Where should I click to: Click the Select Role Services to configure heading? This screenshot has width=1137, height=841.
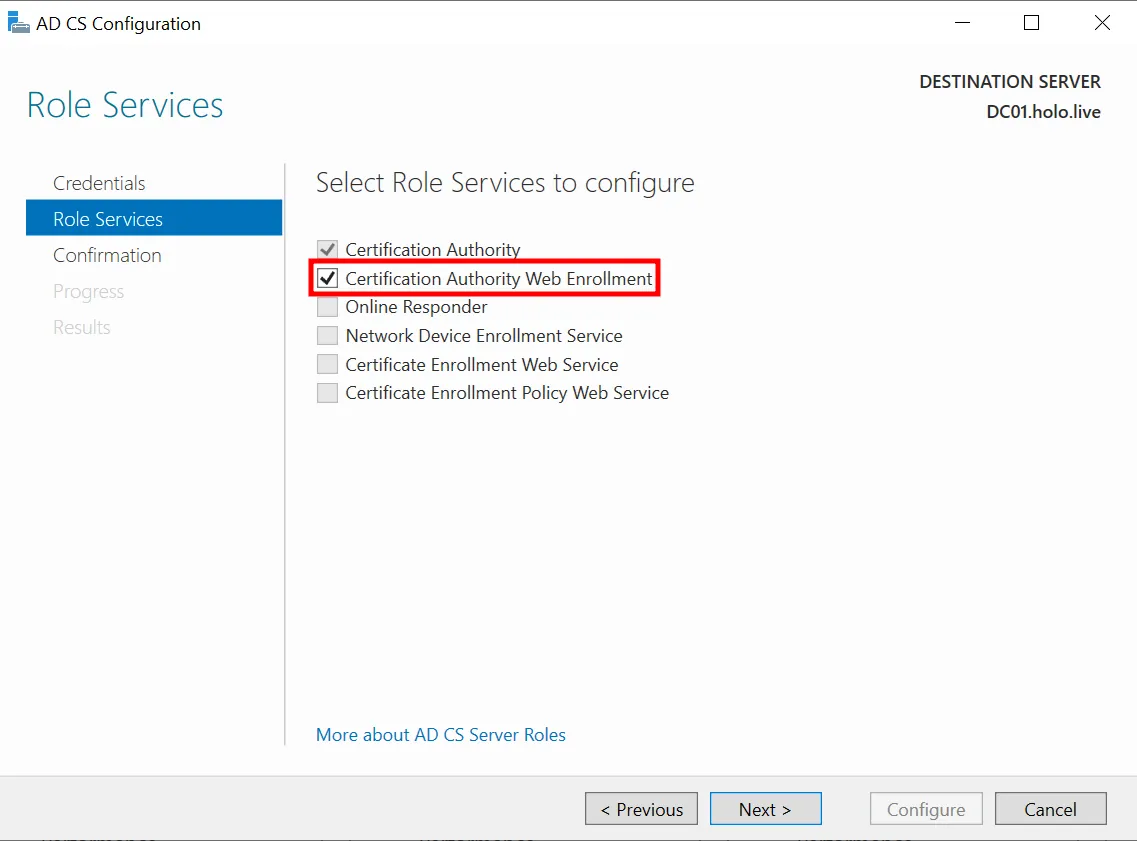click(x=505, y=183)
